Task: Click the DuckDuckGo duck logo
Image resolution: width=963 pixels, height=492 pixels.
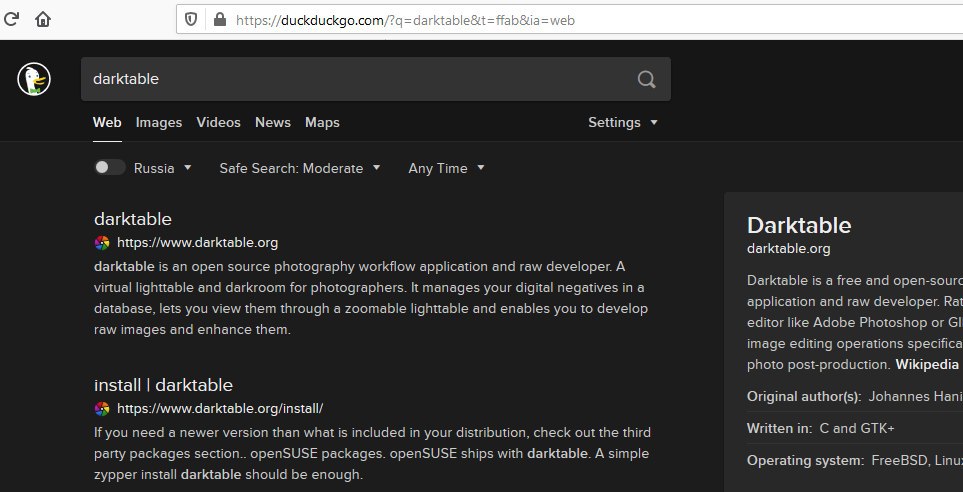Action: point(34,79)
